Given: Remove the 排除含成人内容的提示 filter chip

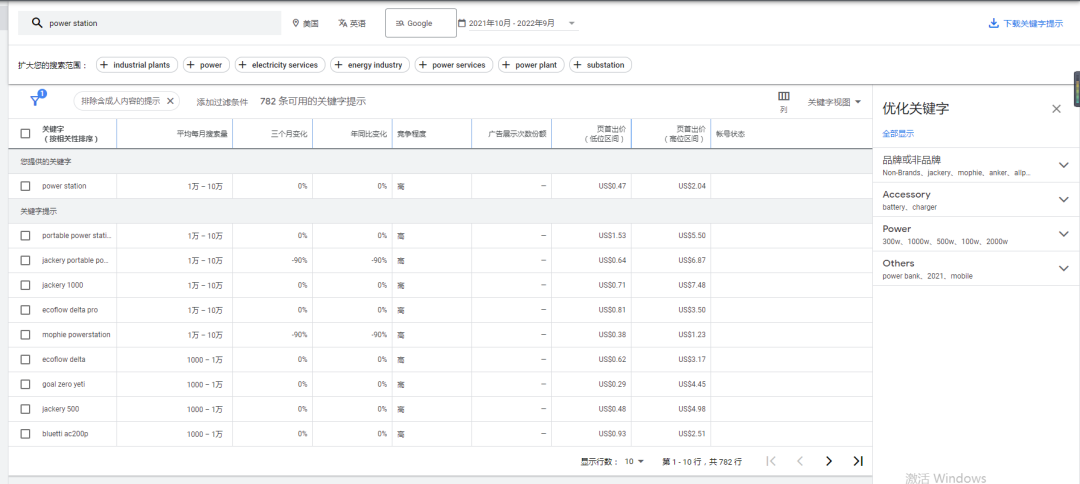Looking at the screenshot, I should coord(170,101).
